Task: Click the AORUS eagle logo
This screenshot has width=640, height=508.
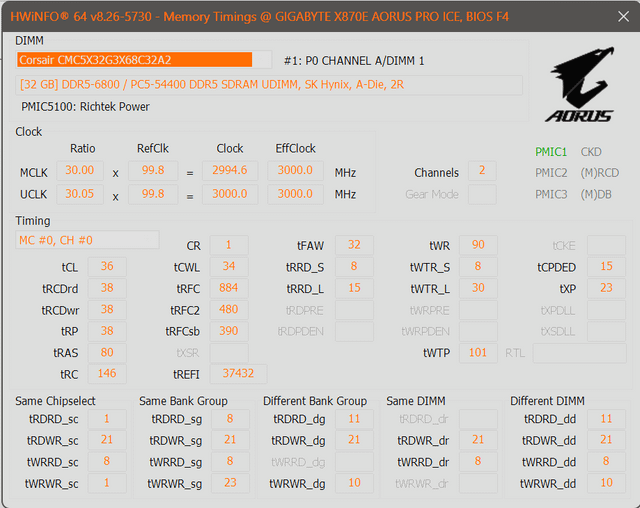Action: pos(580,84)
